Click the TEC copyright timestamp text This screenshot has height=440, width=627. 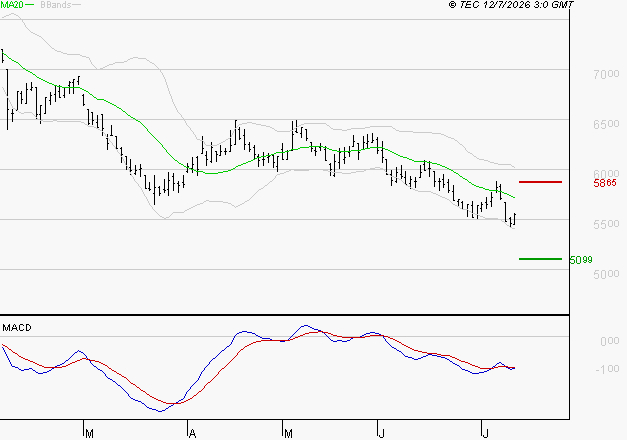pyautogui.click(x=511, y=5)
